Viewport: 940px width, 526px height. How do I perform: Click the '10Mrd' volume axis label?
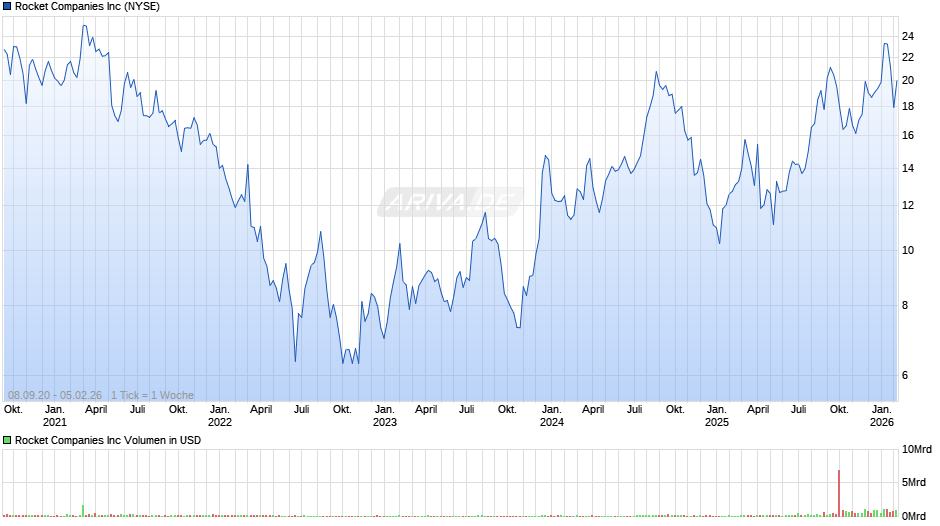point(917,450)
